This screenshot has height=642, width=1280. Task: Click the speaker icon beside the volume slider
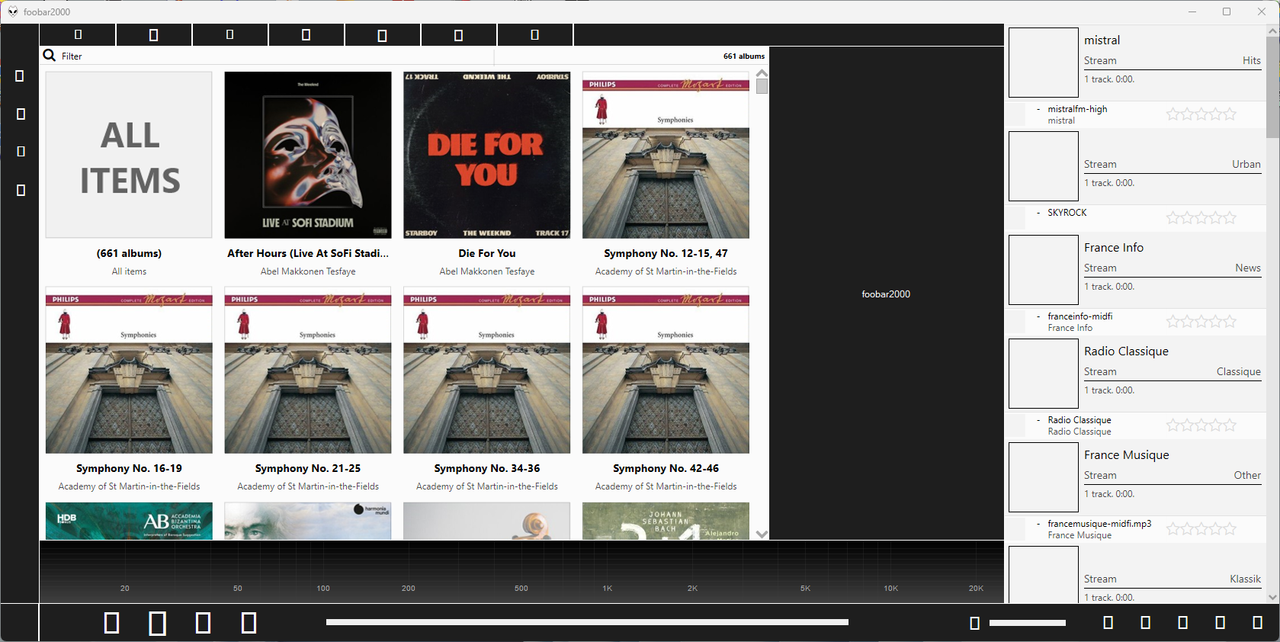(x=975, y=623)
